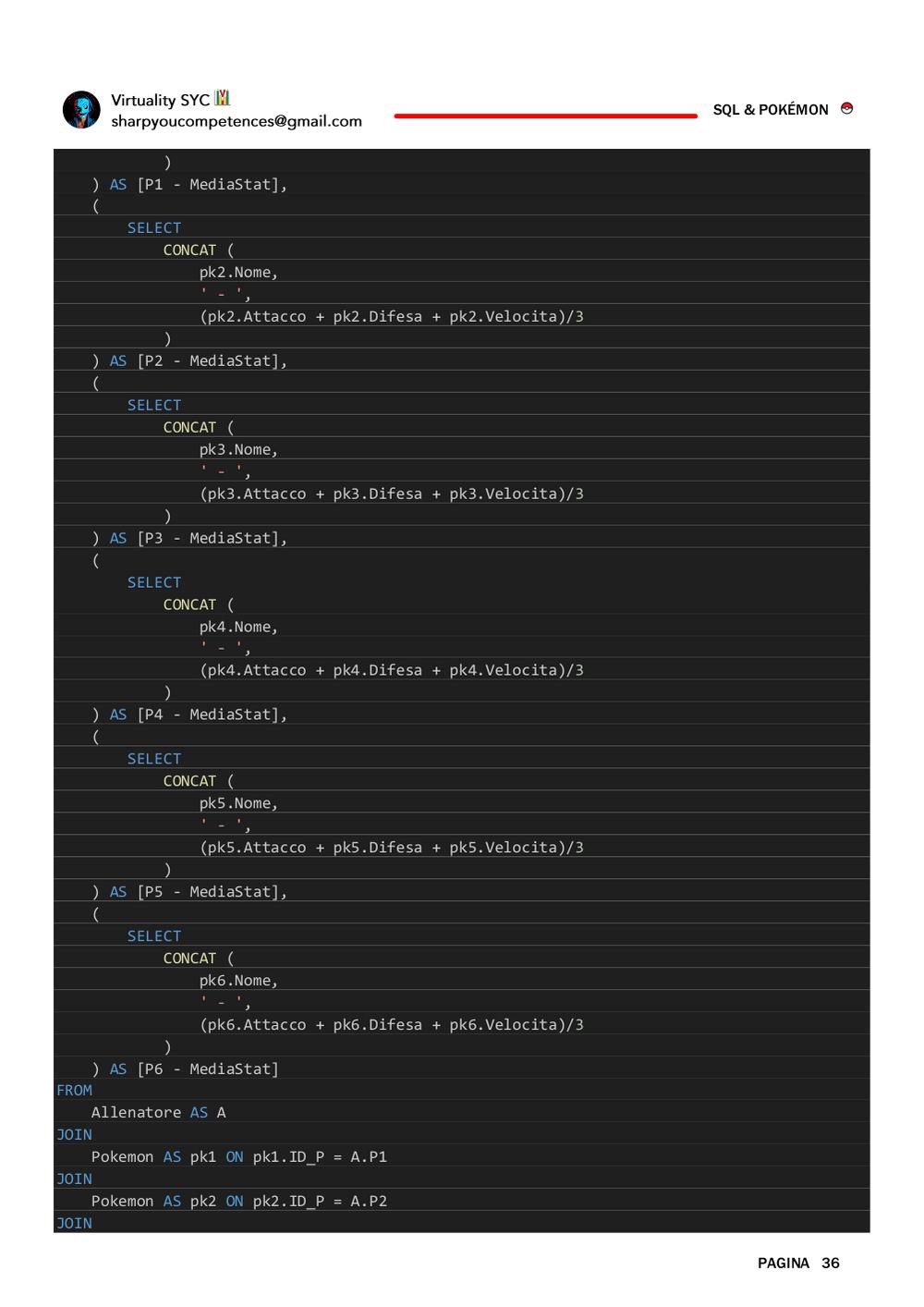Click the line ') AS [P5 - MediaStat],'

[x=189, y=892]
